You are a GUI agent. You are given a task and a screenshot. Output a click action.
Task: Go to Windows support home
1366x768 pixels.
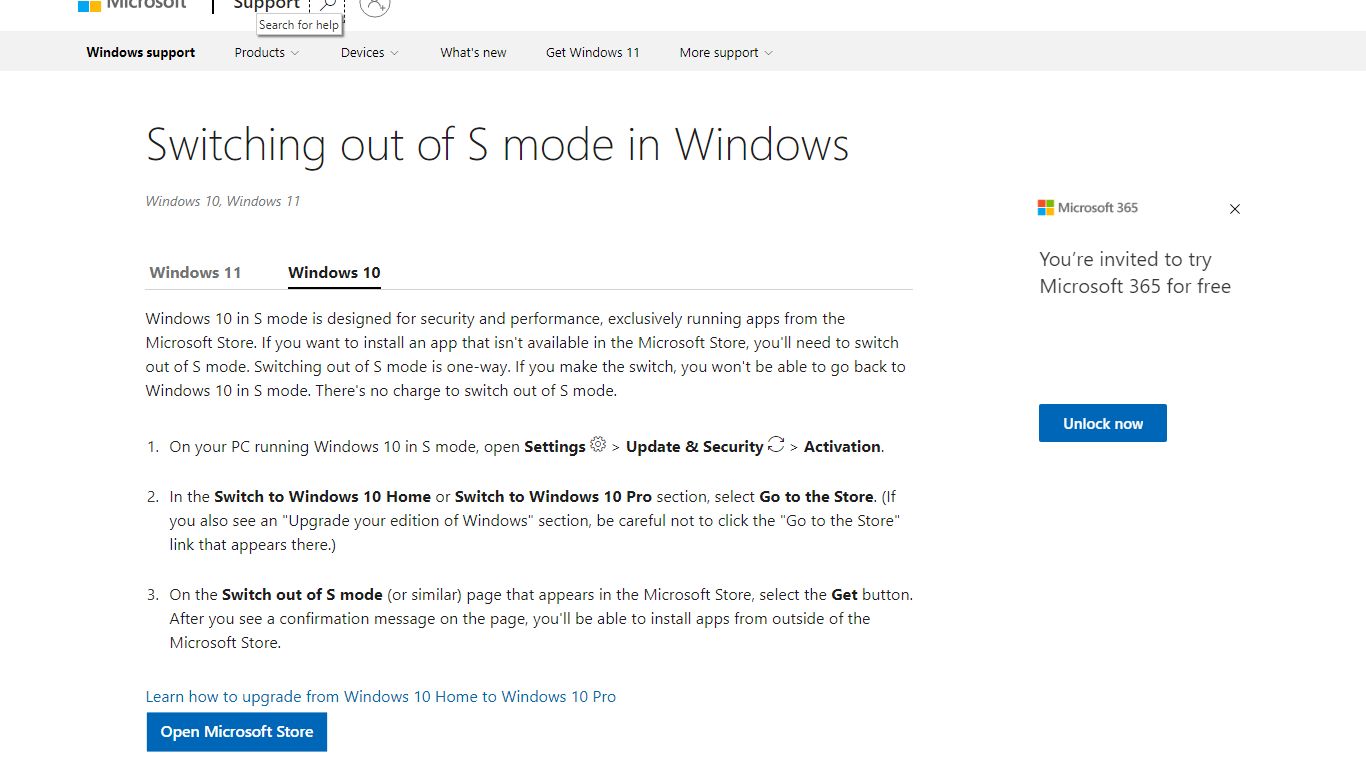pos(141,53)
